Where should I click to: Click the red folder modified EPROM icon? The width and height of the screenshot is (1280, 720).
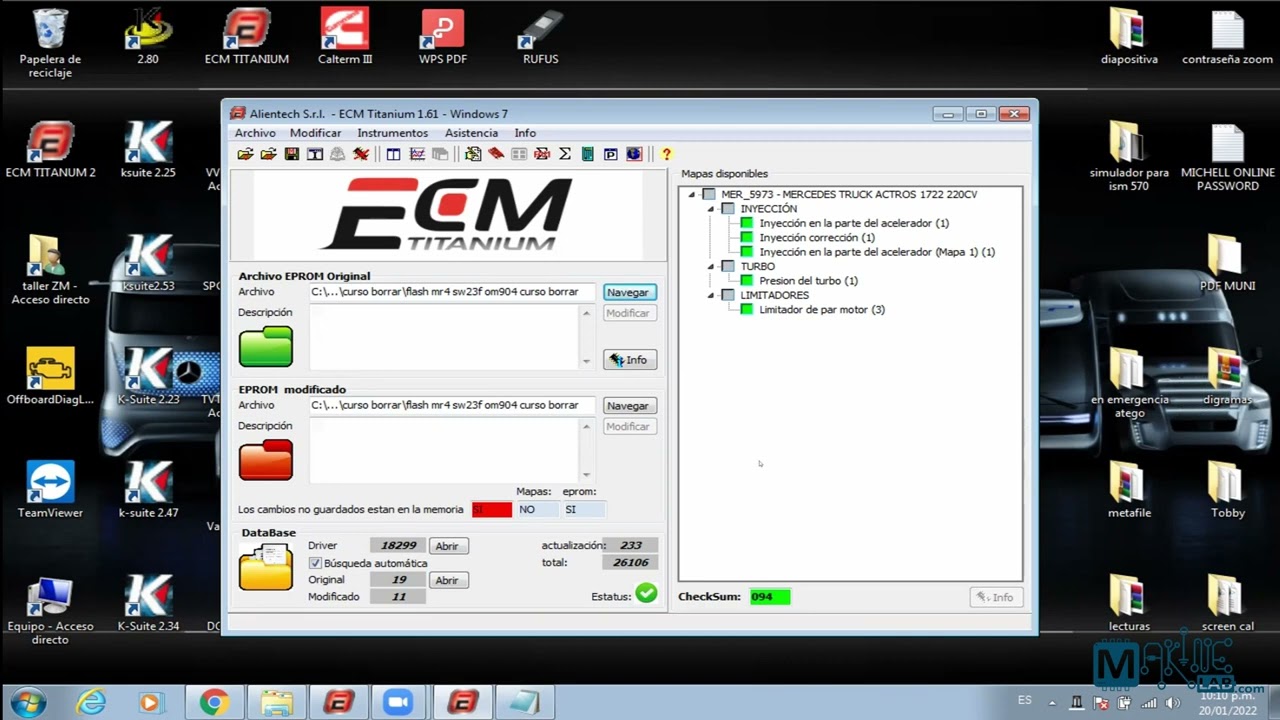[266, 460]
